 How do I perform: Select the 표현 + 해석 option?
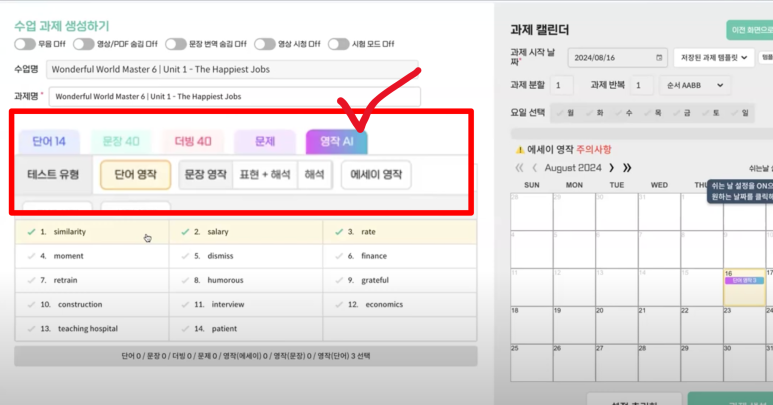pyautogui.click(x=265, y=174)
